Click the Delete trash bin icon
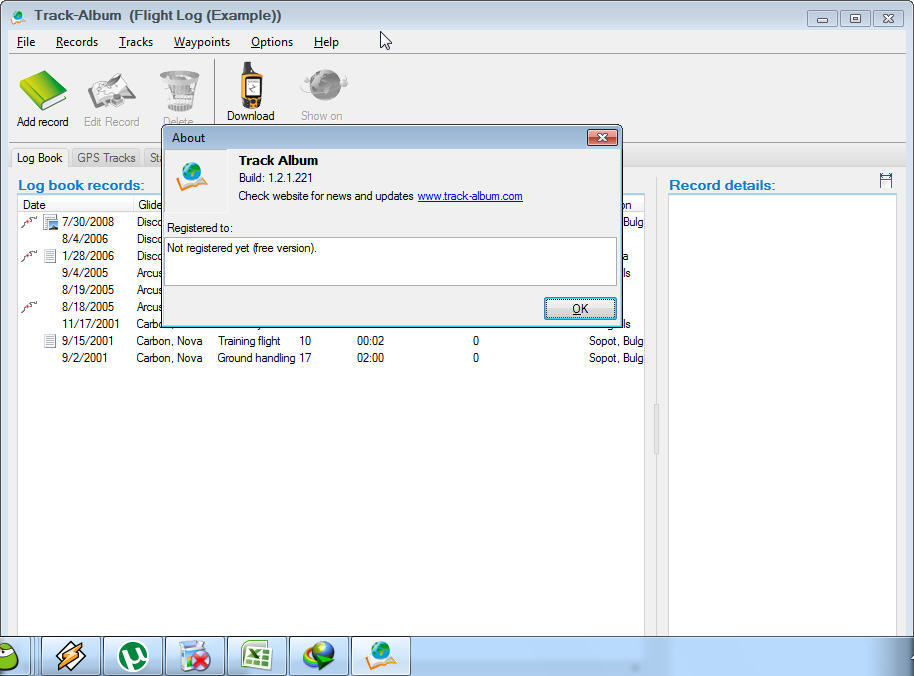Screen dimensions: 914x676 point(179,91)
